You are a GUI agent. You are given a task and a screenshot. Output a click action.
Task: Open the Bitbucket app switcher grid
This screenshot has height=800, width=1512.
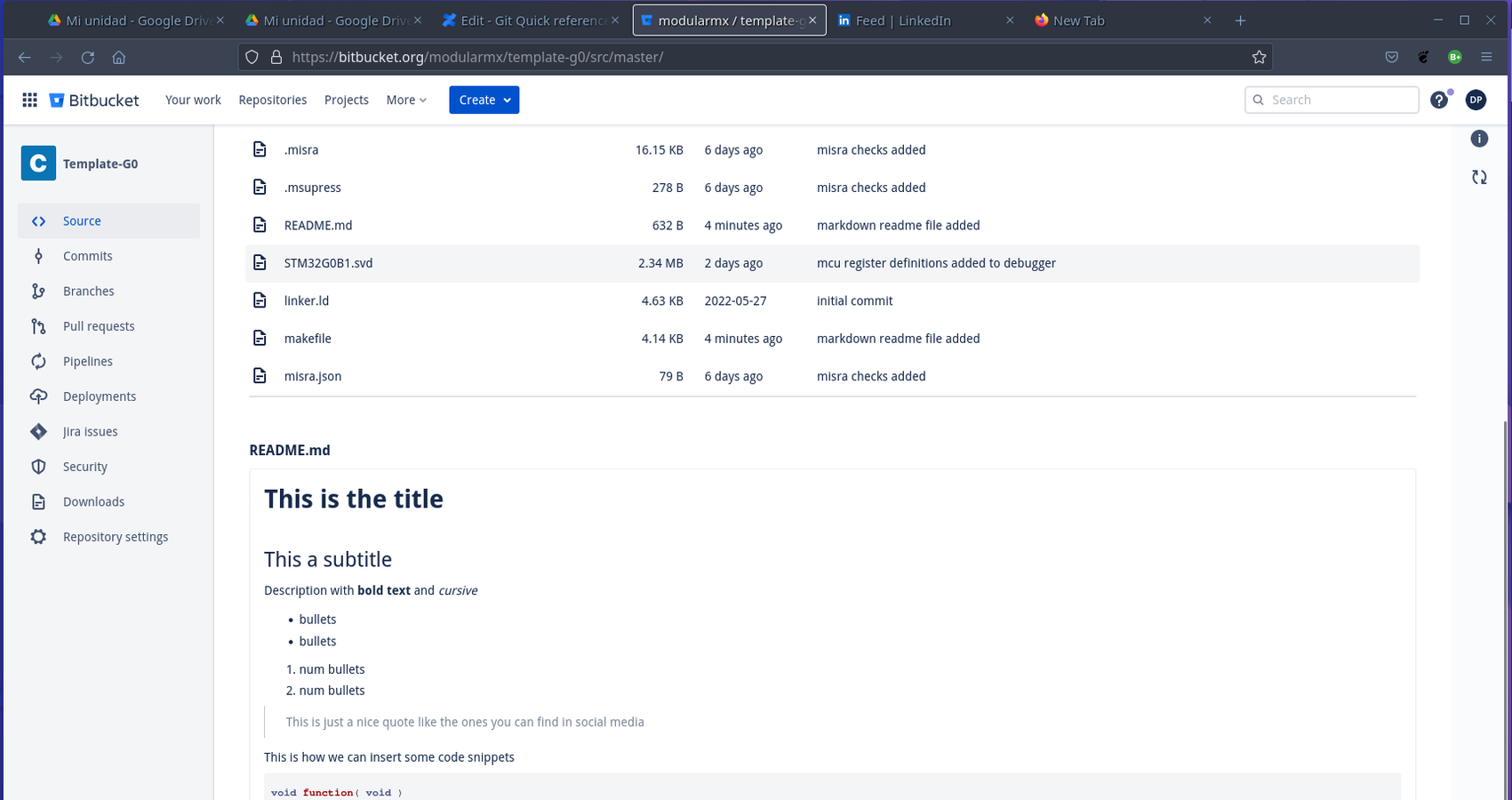[29, 100]
